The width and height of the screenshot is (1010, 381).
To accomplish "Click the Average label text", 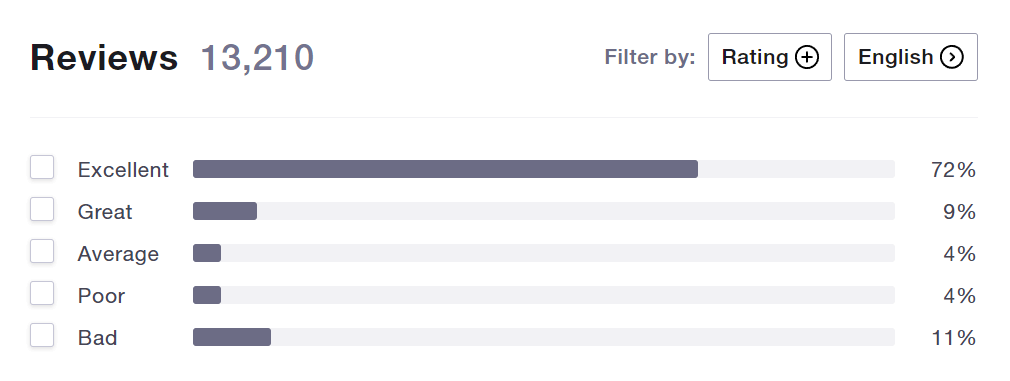I will tap(118, 254).
